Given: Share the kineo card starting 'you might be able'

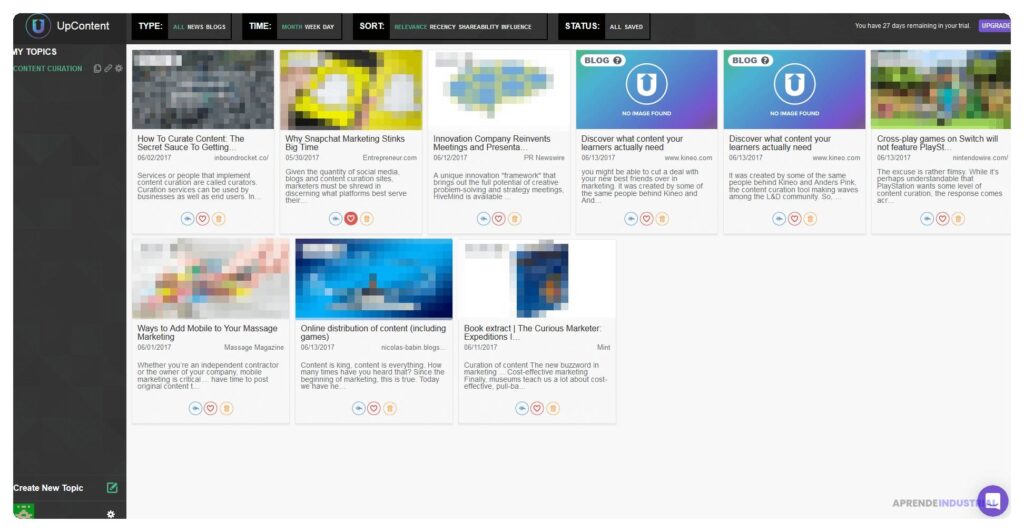Looking at the screenshot, I should (x=631, y=219).
